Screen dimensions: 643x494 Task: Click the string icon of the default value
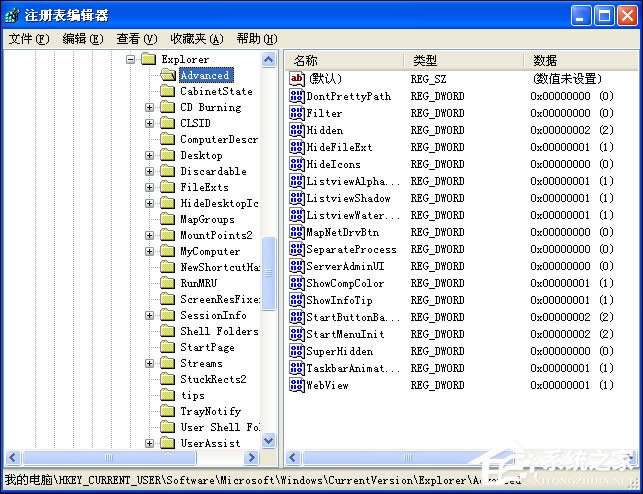pyautogui.click(x=297, y=79)
